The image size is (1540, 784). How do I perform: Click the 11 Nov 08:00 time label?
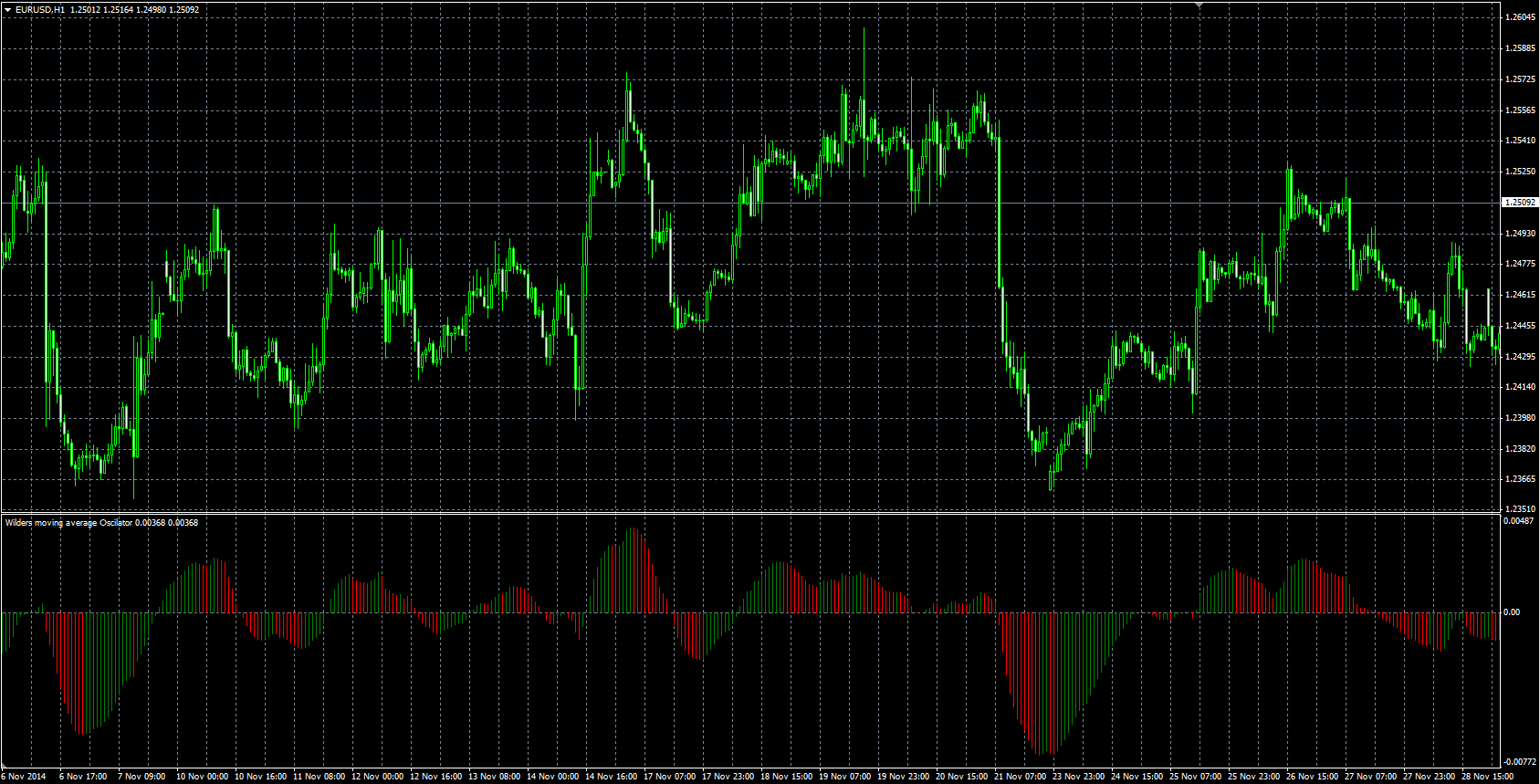[x=320, y=777]
